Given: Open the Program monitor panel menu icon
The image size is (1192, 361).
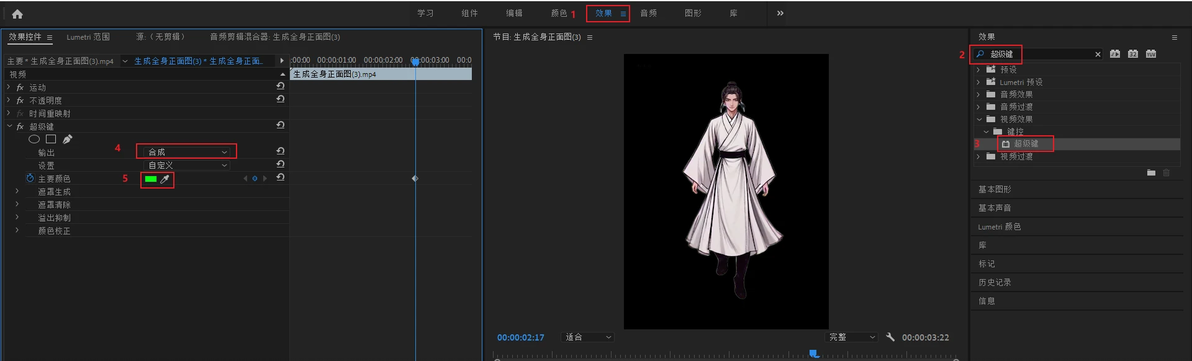Looking at the screenshot, I should [590, 36].
